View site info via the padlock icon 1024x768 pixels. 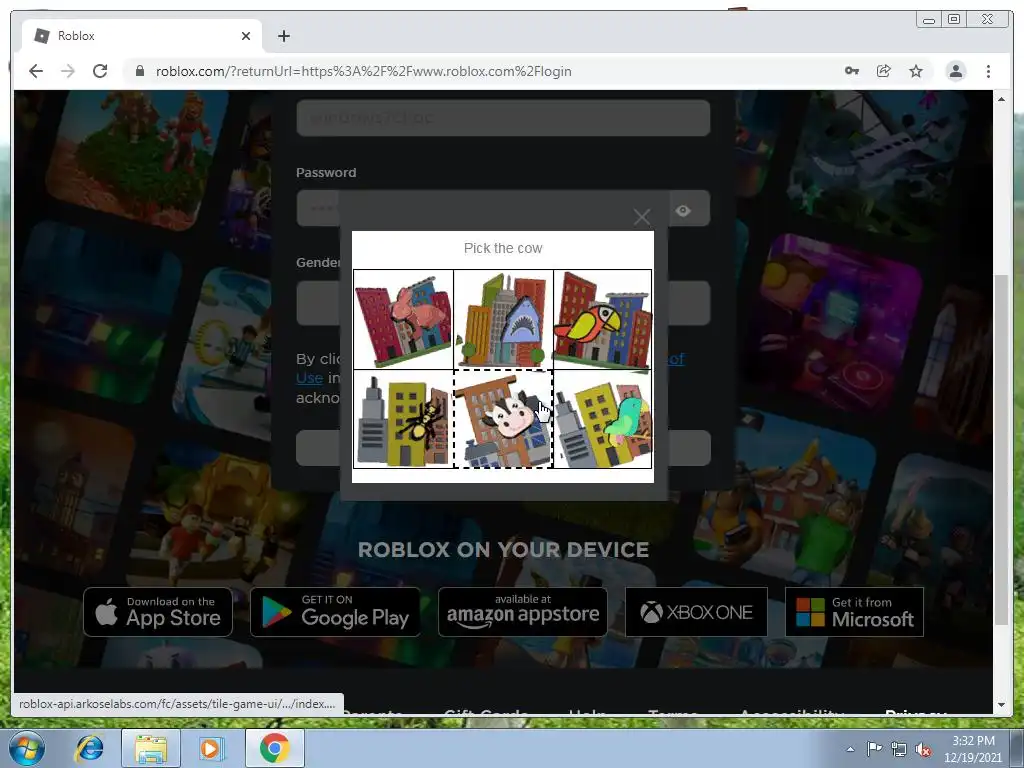pyautogui.click(x=139, y=71)
